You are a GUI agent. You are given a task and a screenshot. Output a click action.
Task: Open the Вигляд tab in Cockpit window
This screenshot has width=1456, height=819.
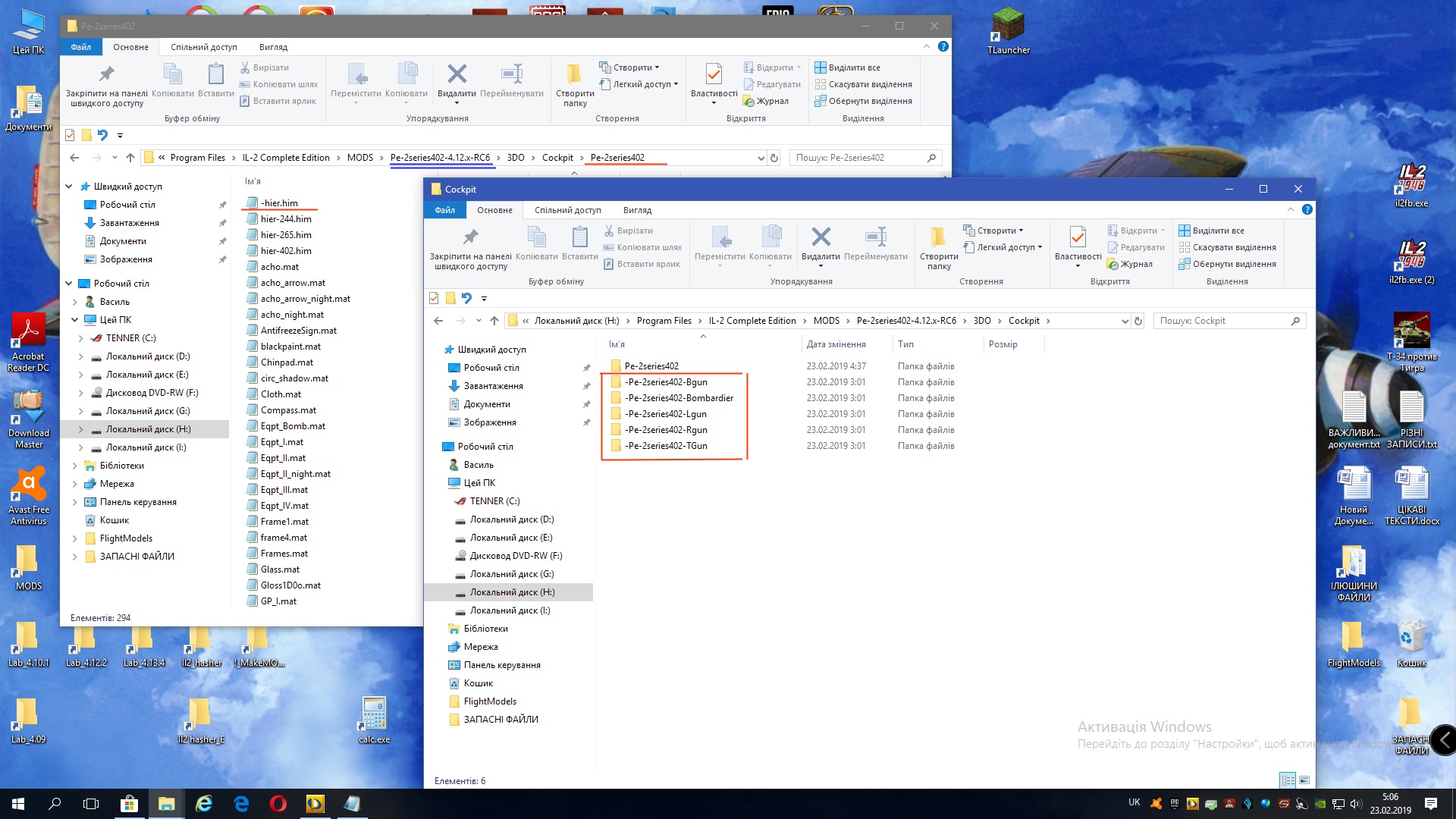[x=637, y=210]
